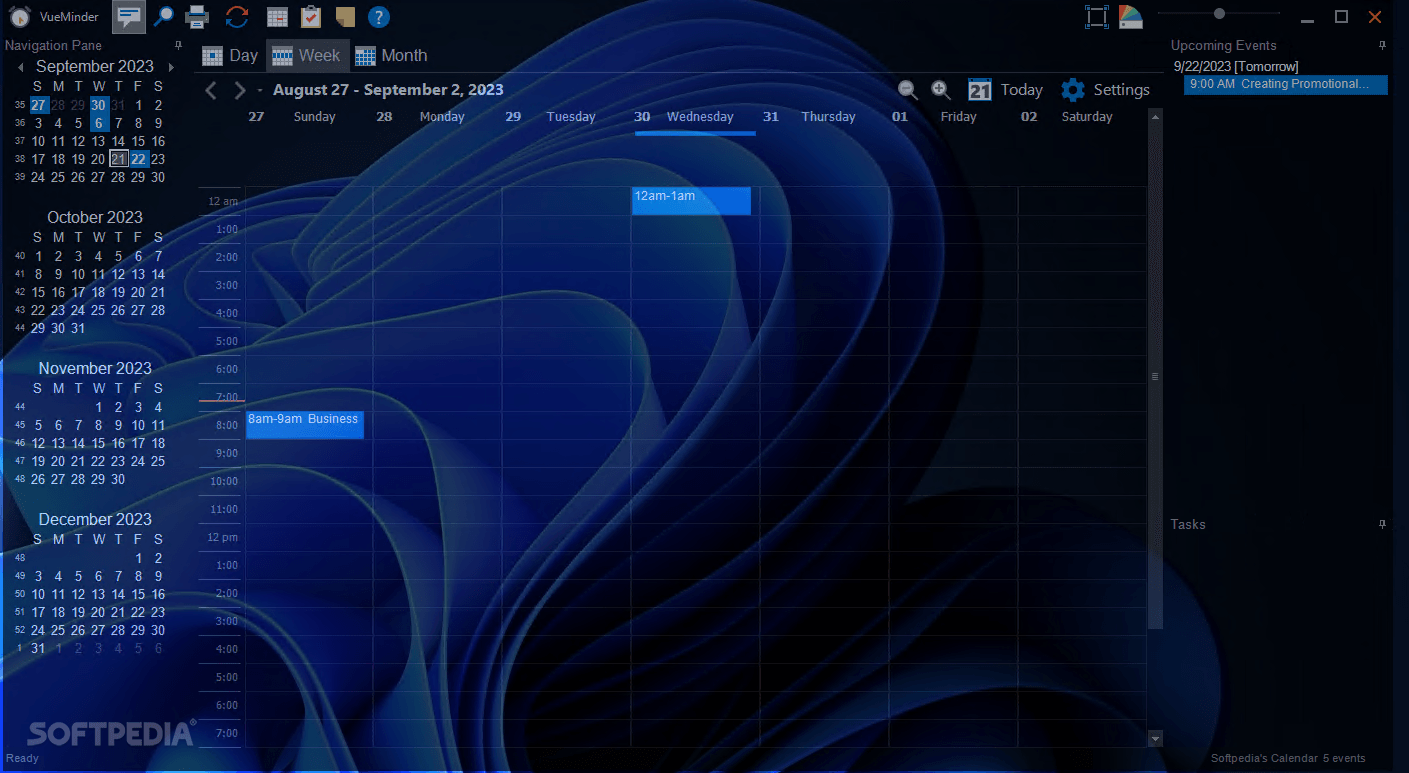
Task: Click the fullscreen frame icon
Action: pos(1097,17)
